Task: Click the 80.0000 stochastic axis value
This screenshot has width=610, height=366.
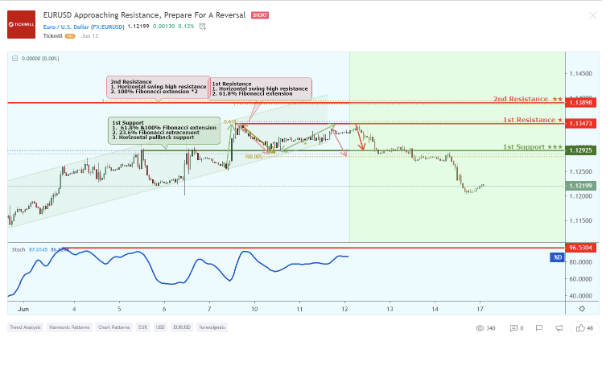Action: coord(580,262)
